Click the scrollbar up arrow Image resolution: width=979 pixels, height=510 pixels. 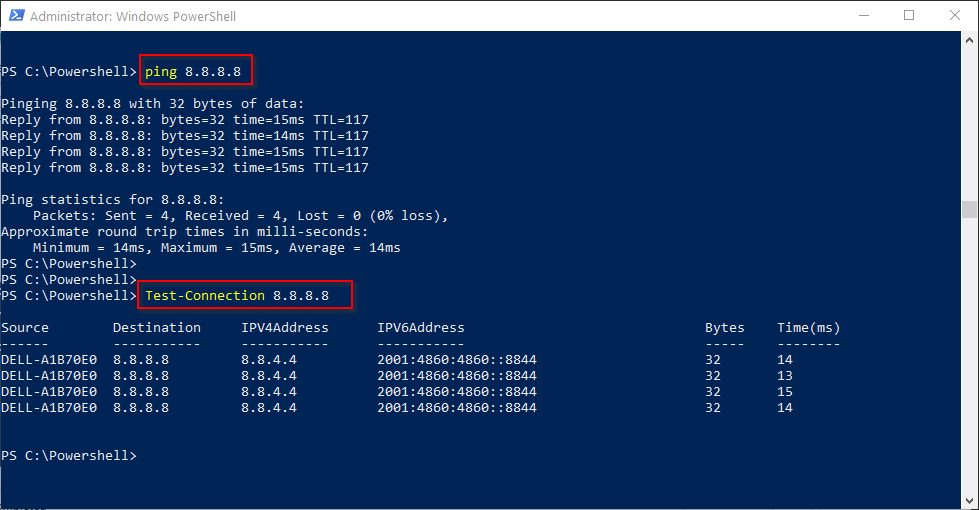[x=968, y=40]
